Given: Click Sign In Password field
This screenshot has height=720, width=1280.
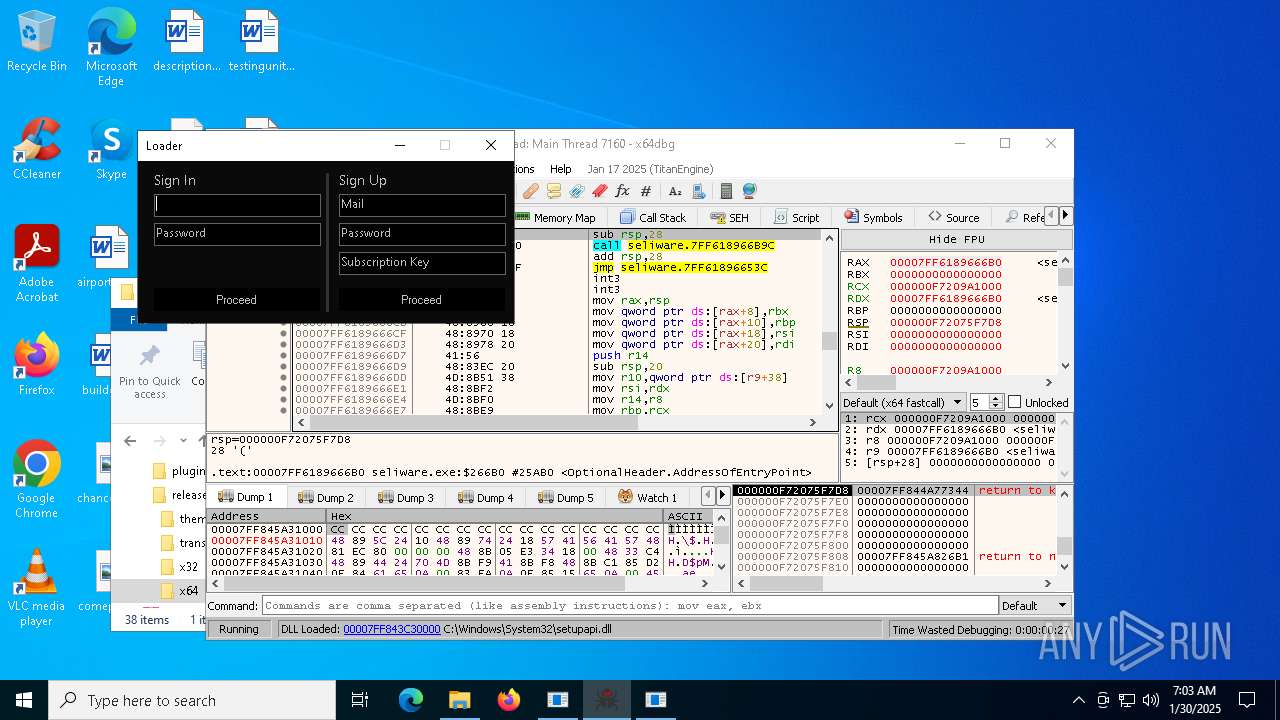Looking at the screenshot, I should (237, 234).
